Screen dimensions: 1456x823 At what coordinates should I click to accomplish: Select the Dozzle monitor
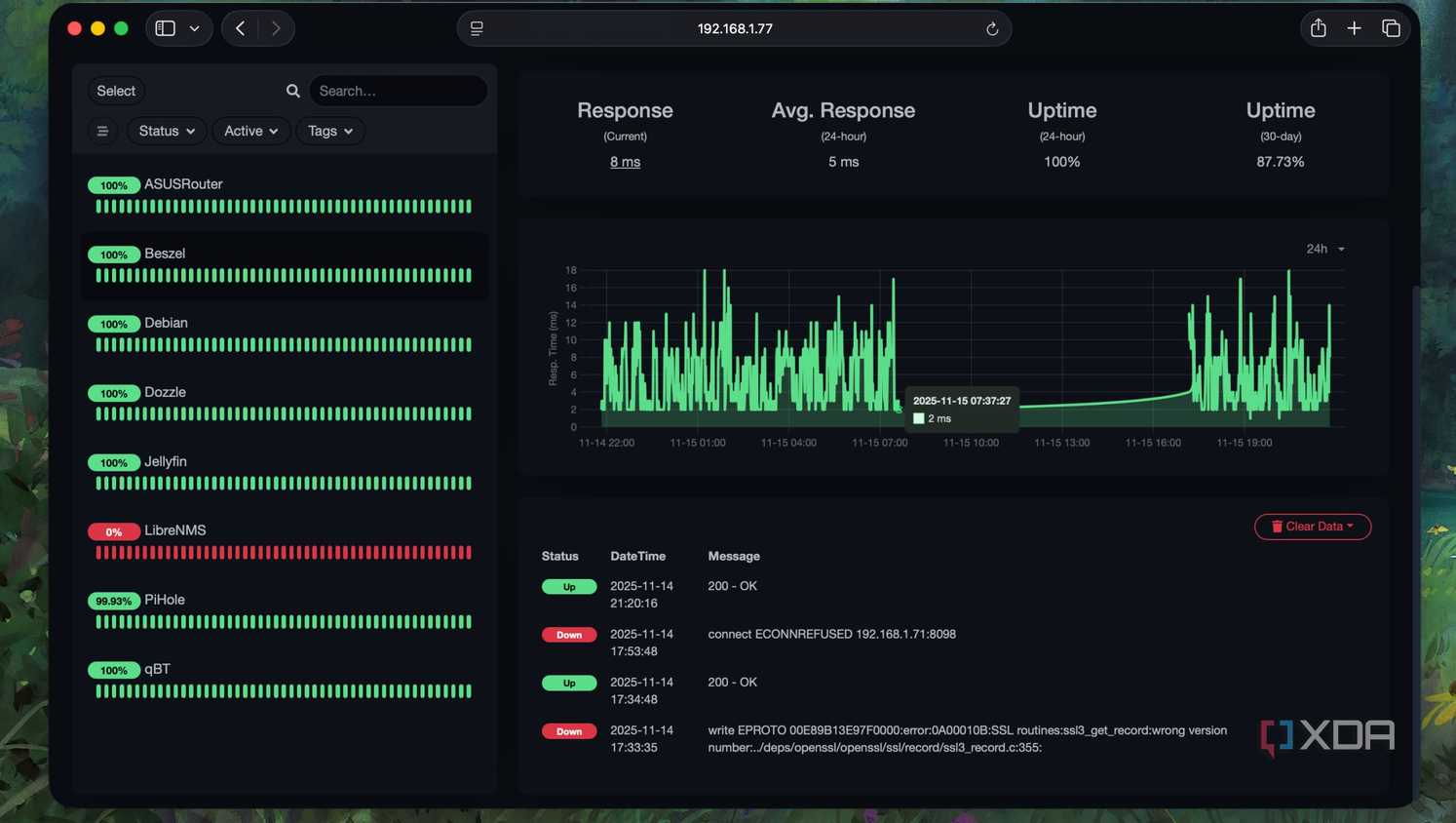point(284,403)
